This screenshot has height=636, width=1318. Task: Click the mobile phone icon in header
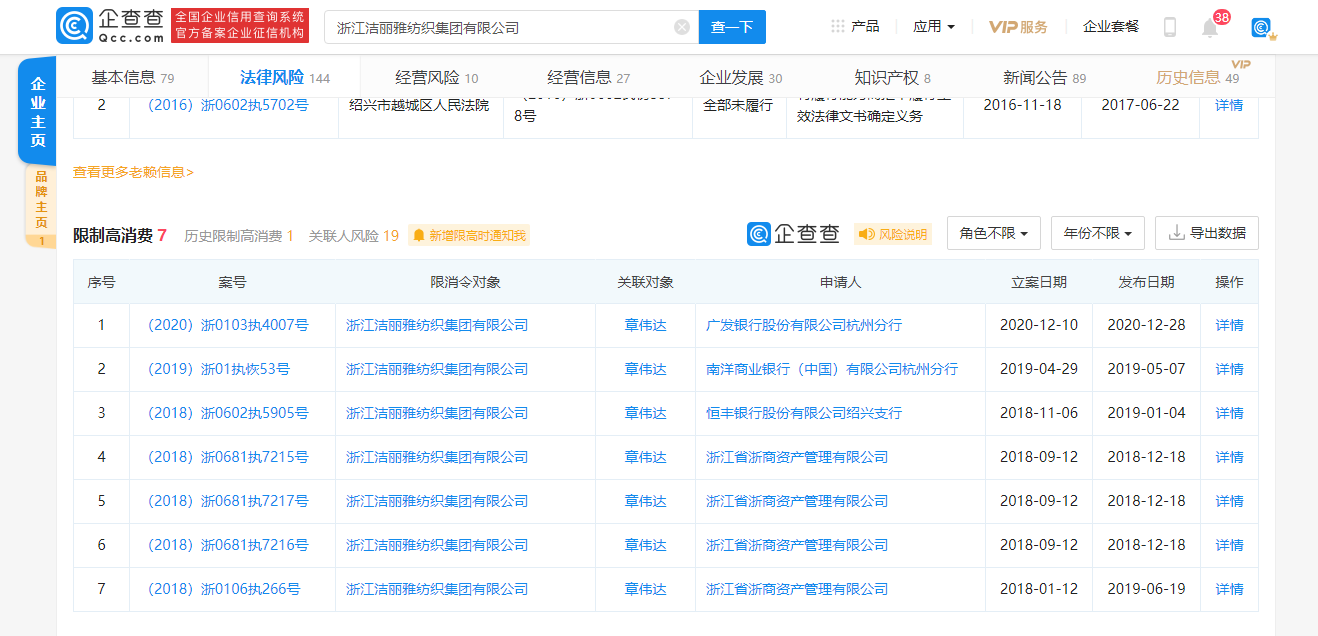1170,27
